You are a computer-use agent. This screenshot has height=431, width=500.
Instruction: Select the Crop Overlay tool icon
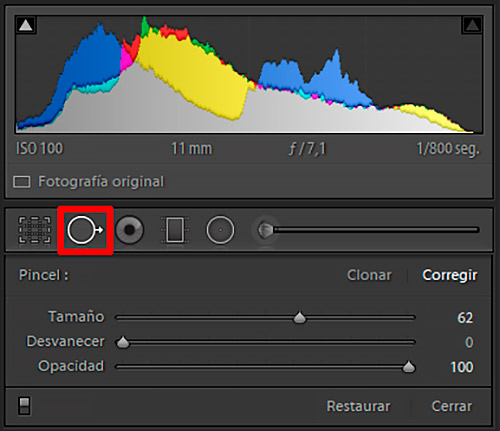tap(34, 230)
